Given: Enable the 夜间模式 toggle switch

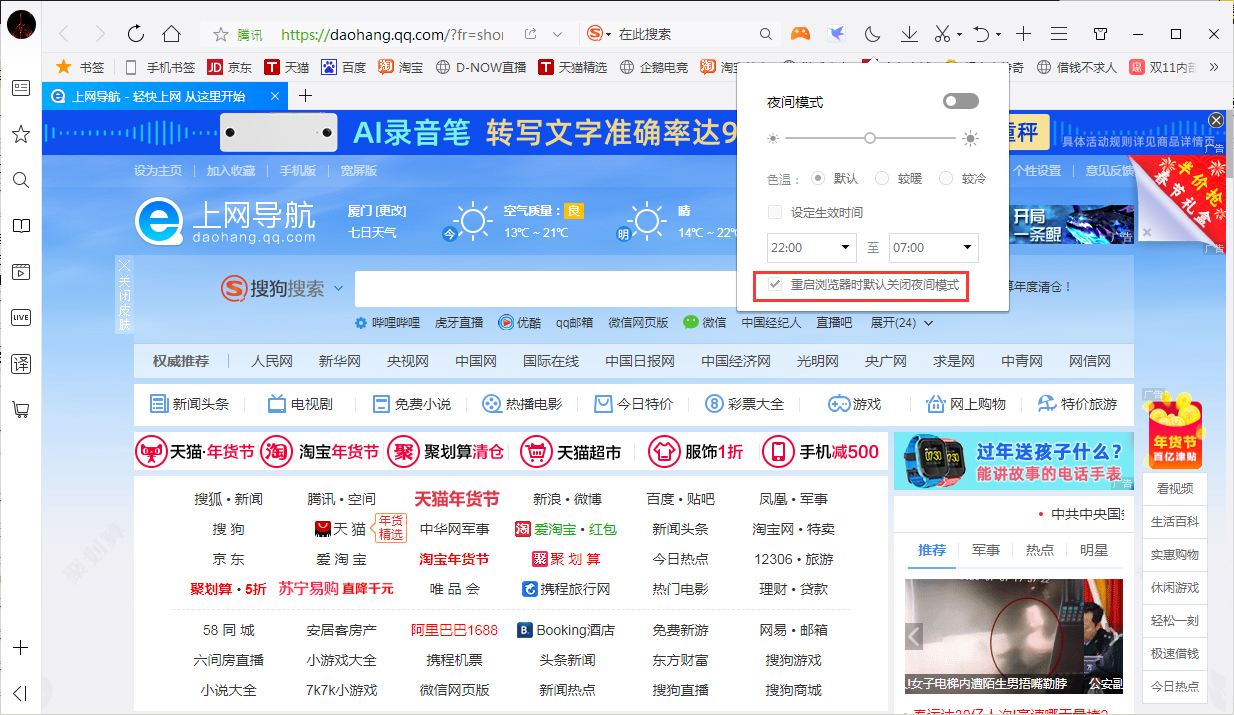Looking at the screenshot, I should coord(959,100).
